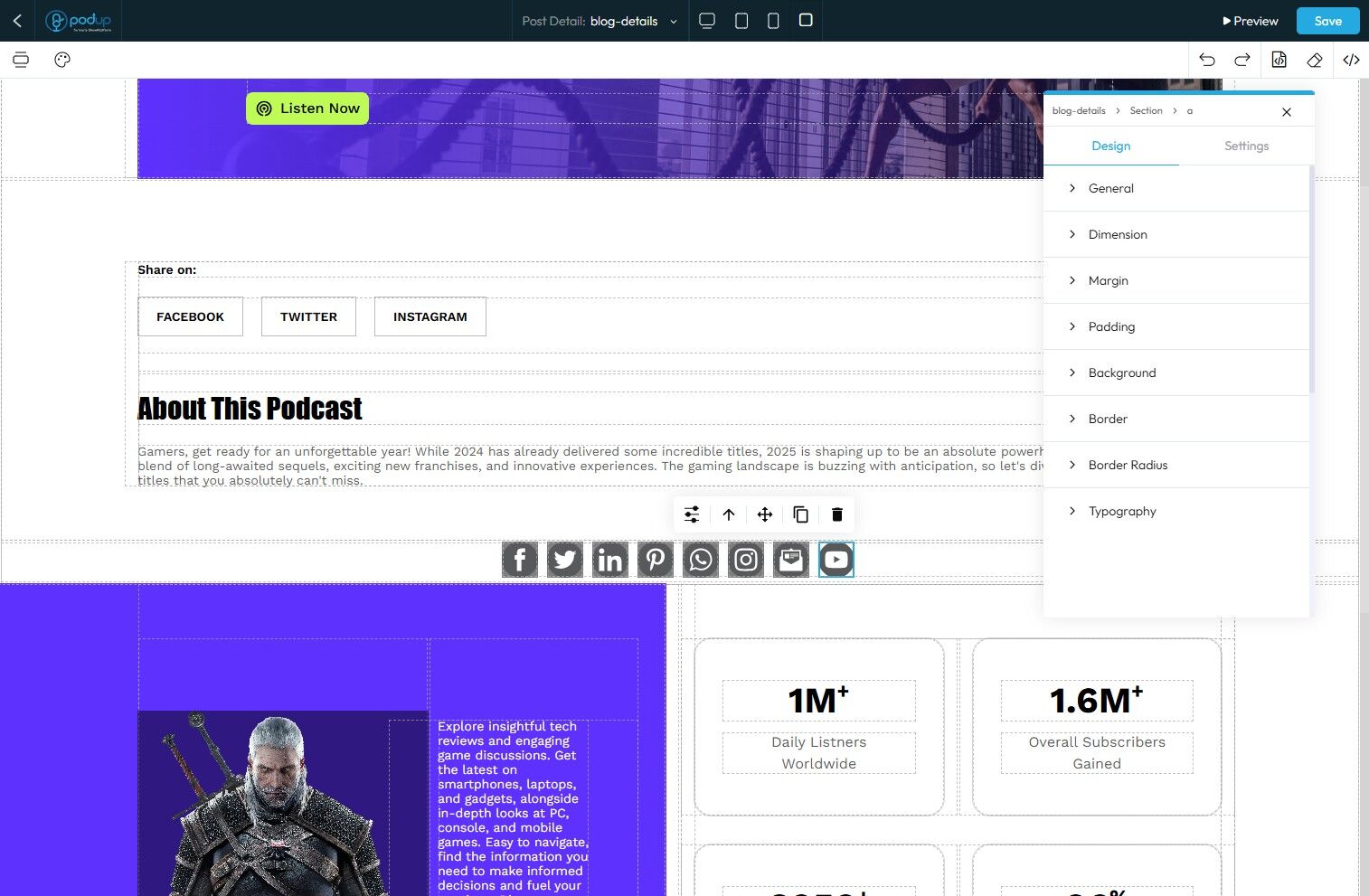Click the PodUp logo
1369x896 pixels.
pos(79,21)
